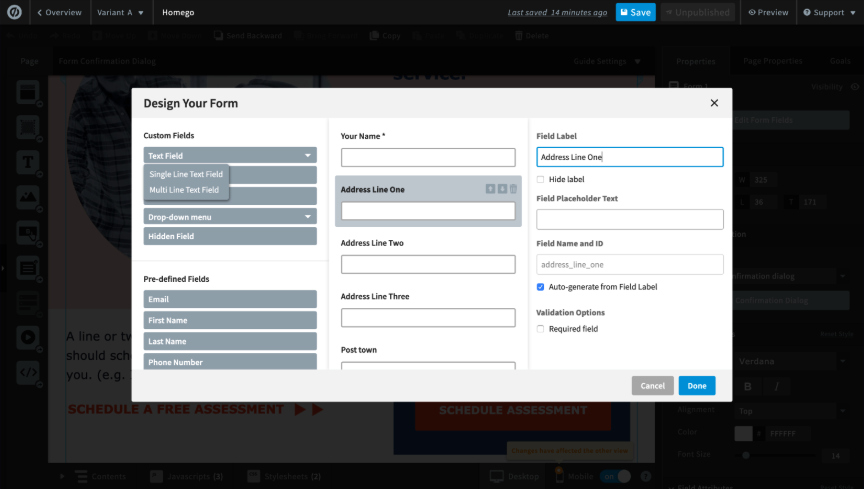The width and height of the screenshot is (864, 489).
Task: Open the page Preview
Action: point(768,12)
